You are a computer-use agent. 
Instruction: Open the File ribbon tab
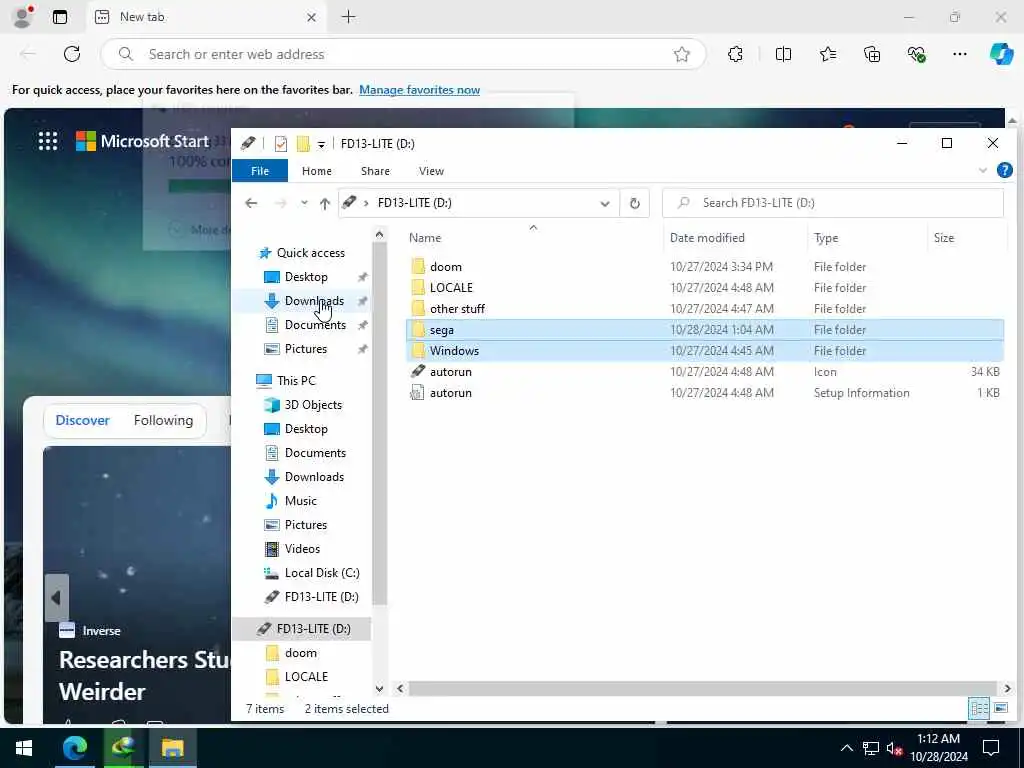pos(260,171)
